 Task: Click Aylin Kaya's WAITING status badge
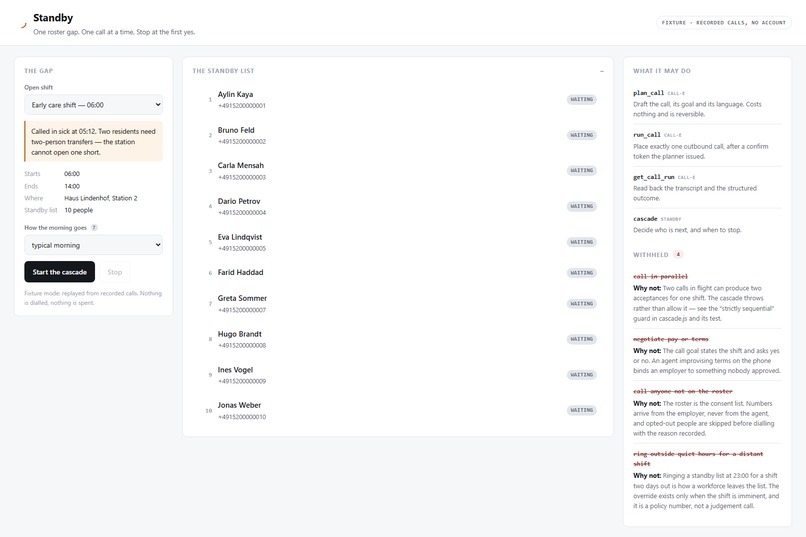[581, 99]
